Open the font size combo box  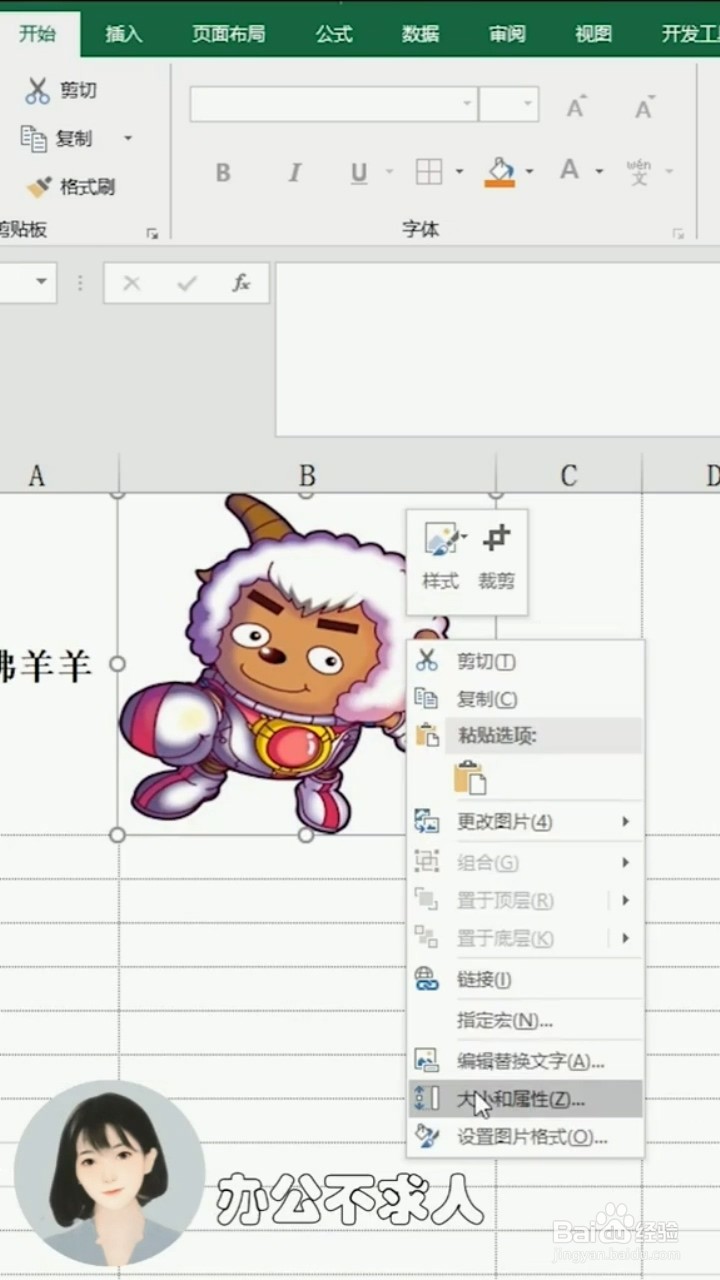click(x=509, y=104)
